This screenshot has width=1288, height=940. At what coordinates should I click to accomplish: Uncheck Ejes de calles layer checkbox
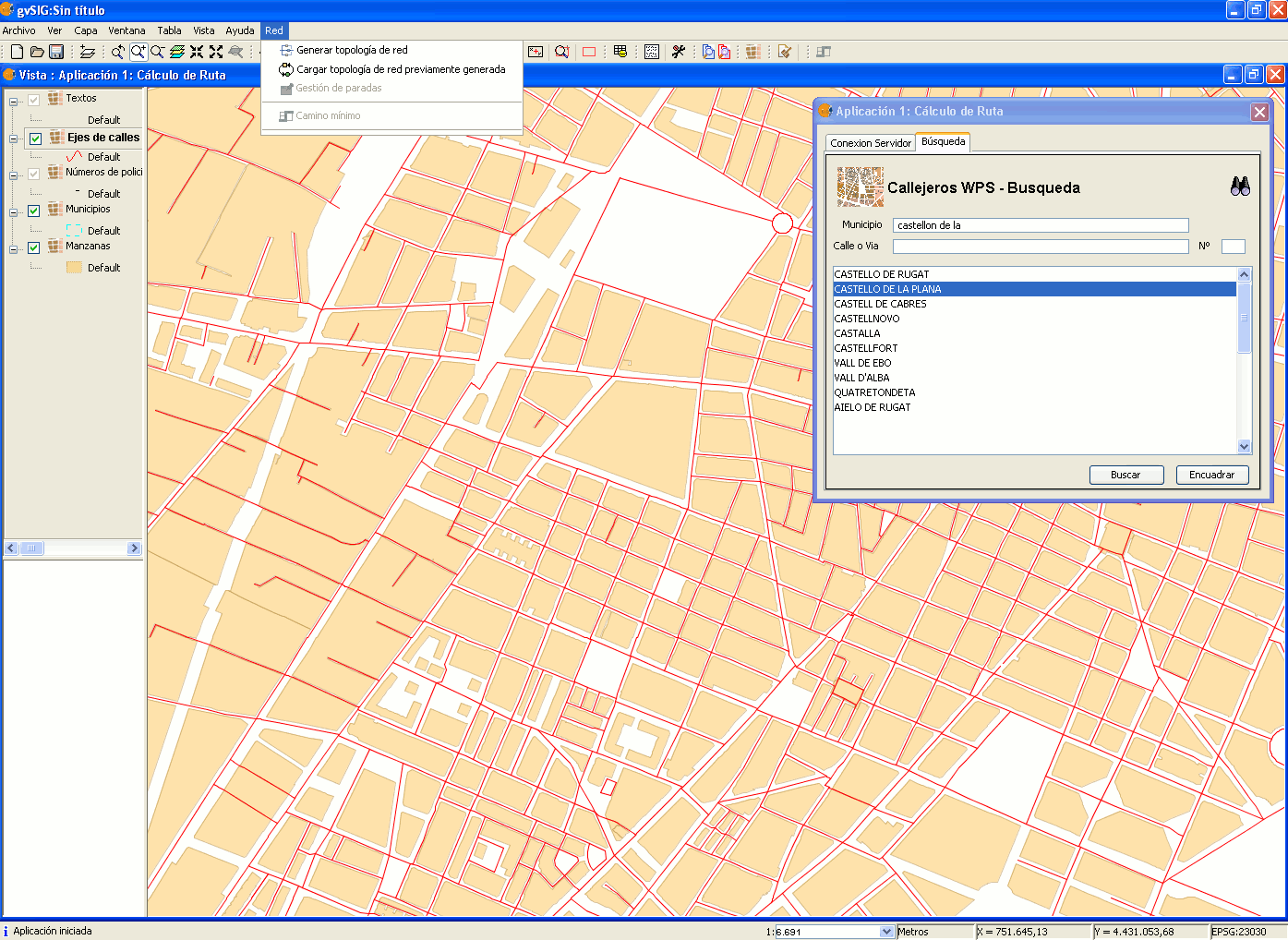(35, 139)
